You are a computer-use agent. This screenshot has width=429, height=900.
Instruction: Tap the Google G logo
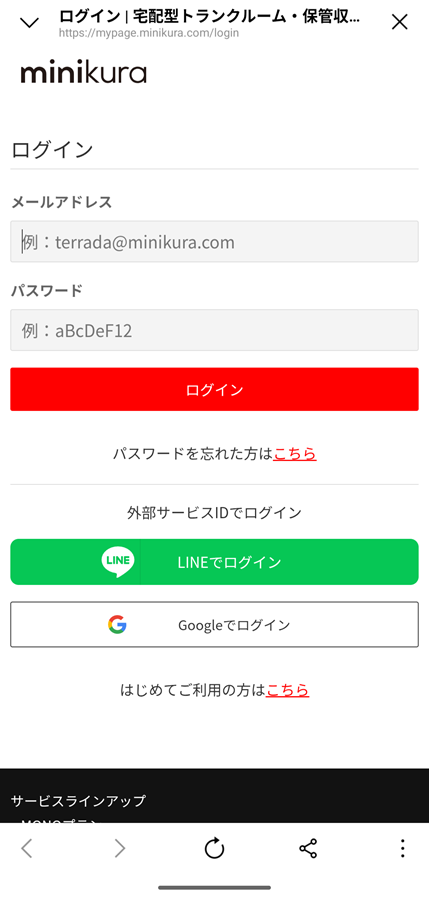tap(117, 624)
